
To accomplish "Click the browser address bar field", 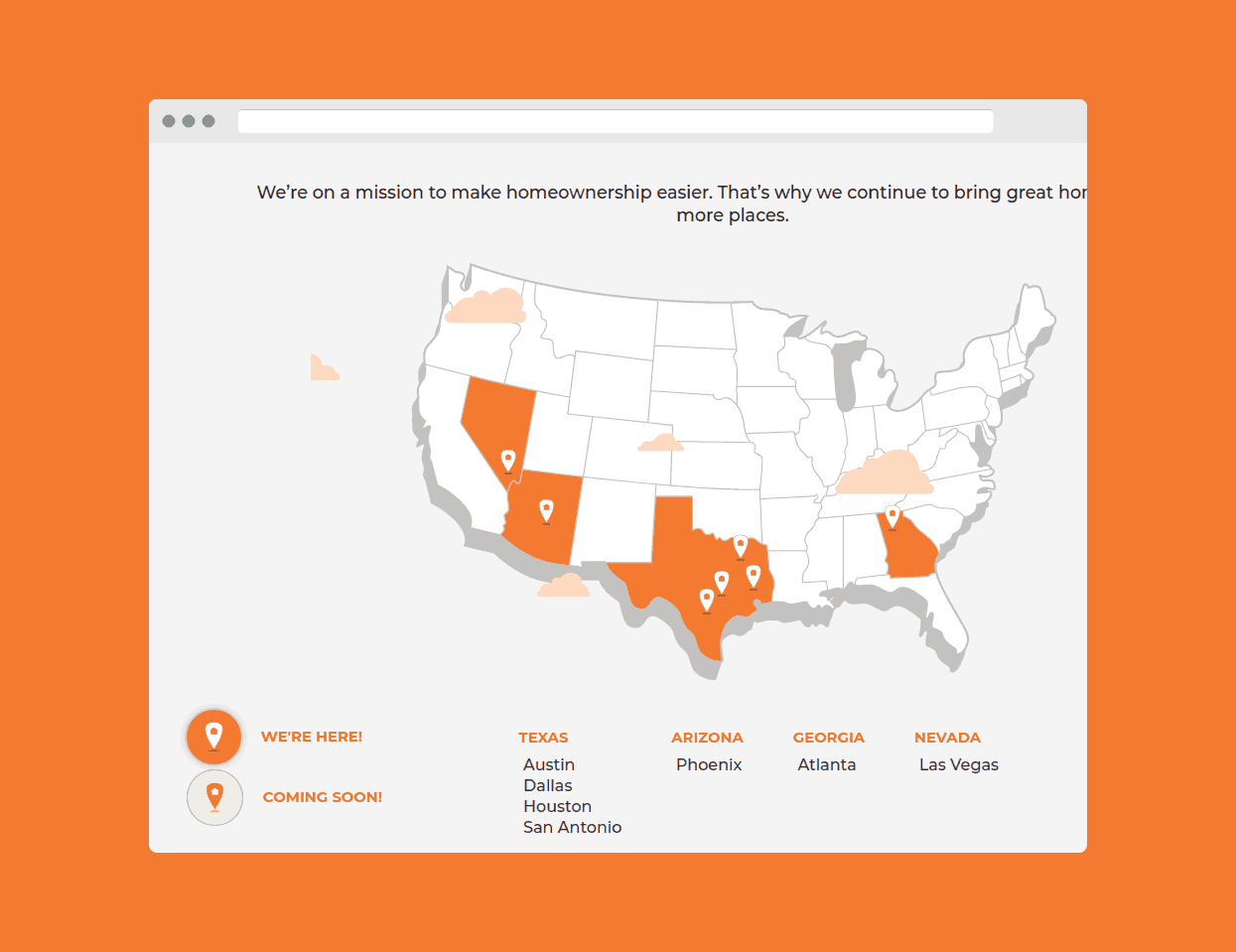I will 616,121.
